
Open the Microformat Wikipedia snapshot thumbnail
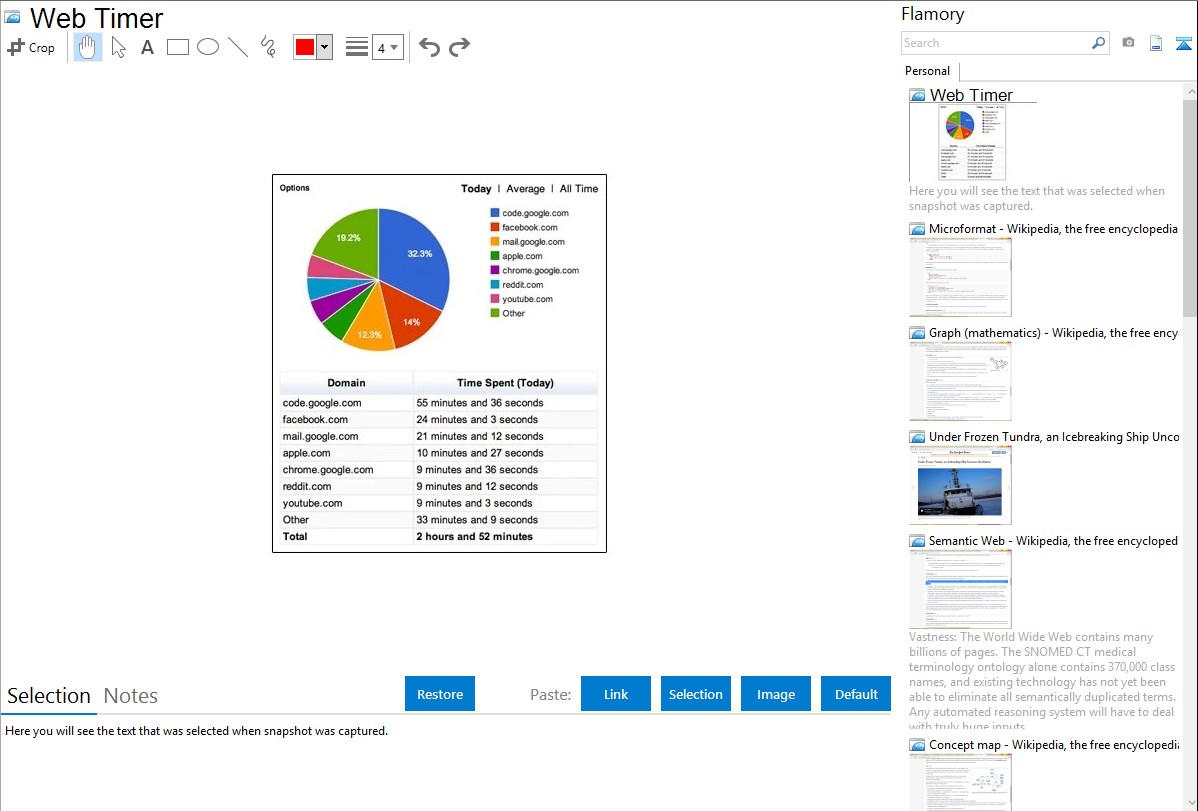coord(960,277)
